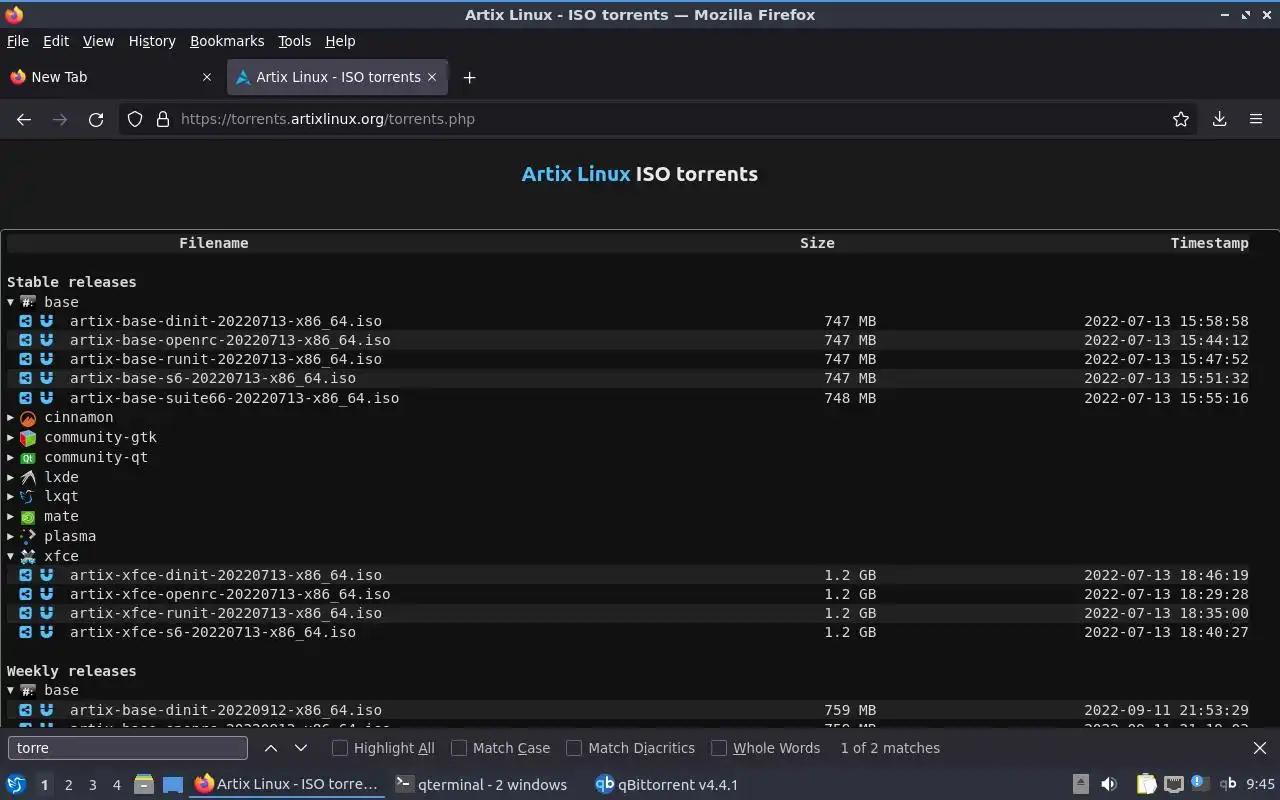The height and width of the screenshot is (800, 1280).
Task: Open magnet link for artix-base-dinit-20220713
Action: click(46, 321)
